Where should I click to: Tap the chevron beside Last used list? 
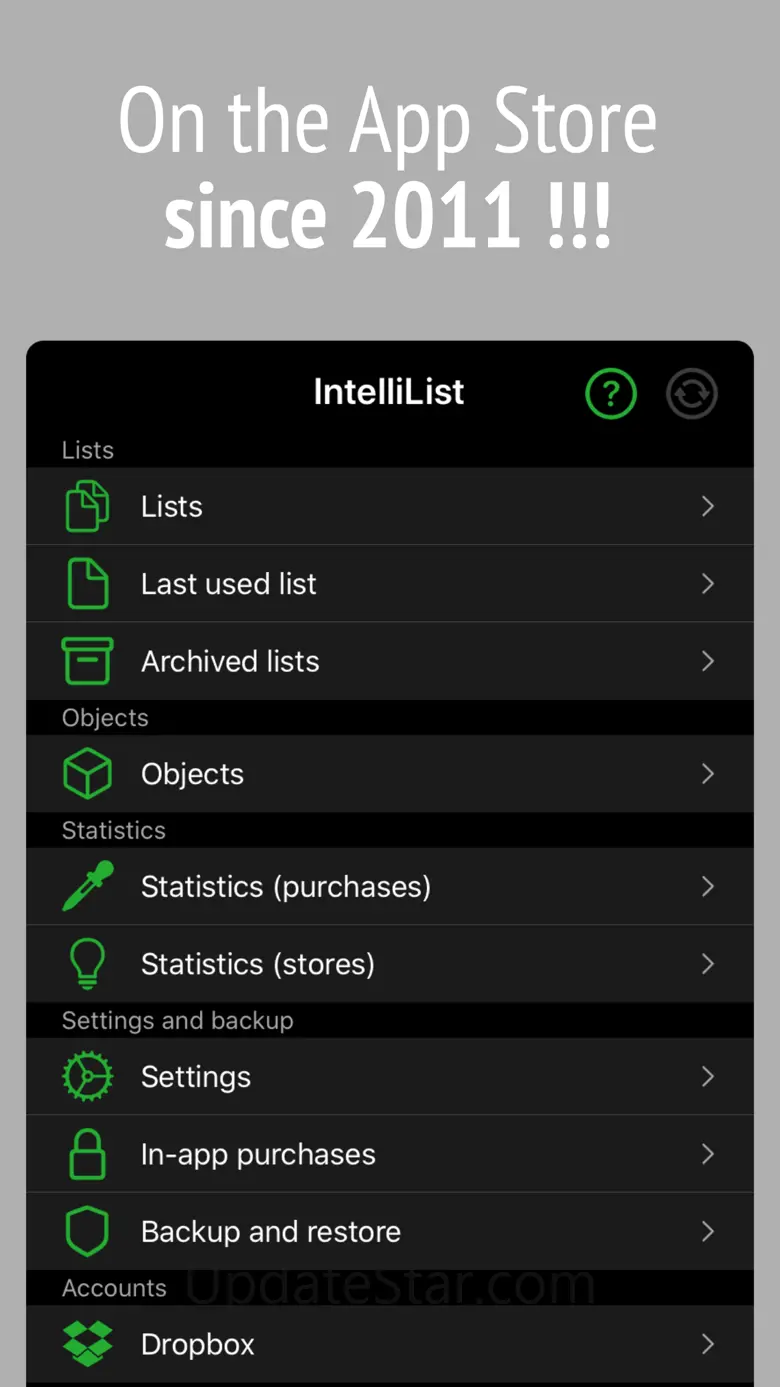click(708, 584)
